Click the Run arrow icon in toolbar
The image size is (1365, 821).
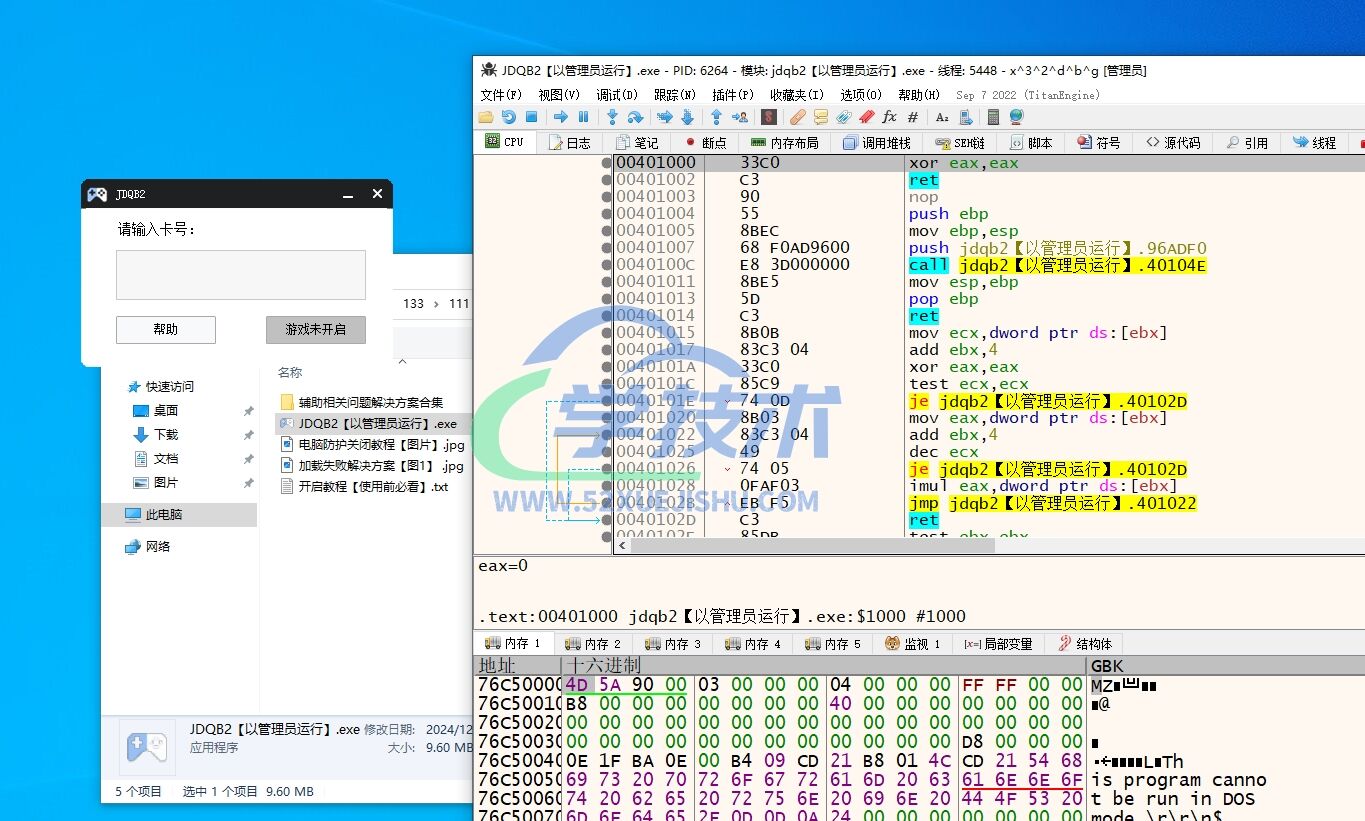[560, 118]
